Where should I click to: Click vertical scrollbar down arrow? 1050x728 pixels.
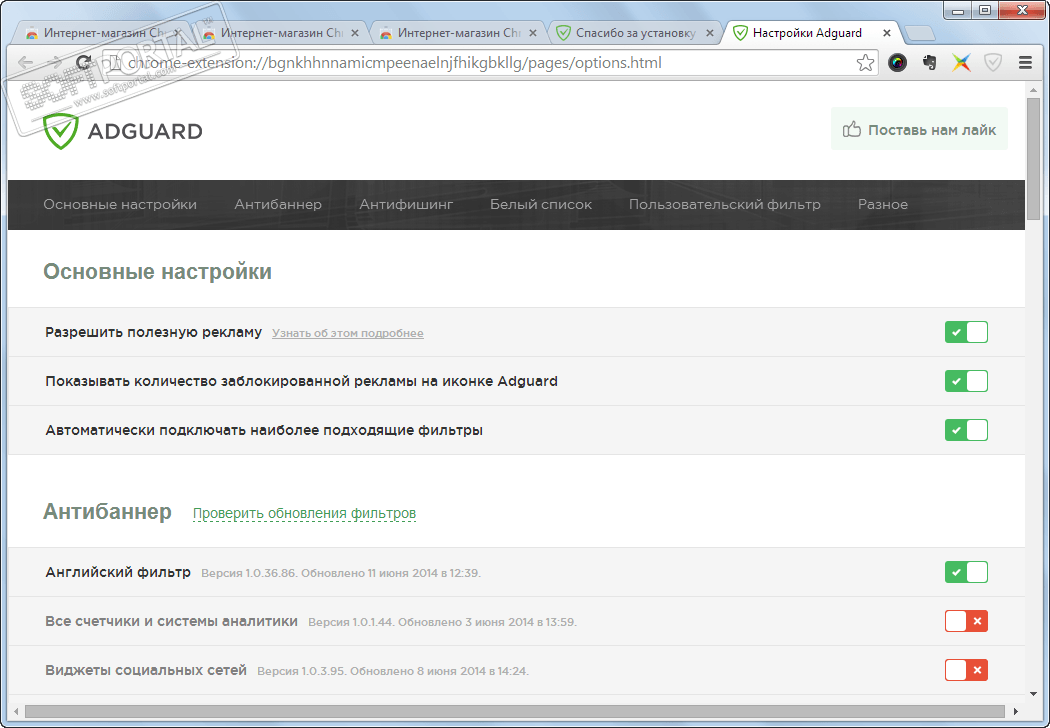point(1033,694)
